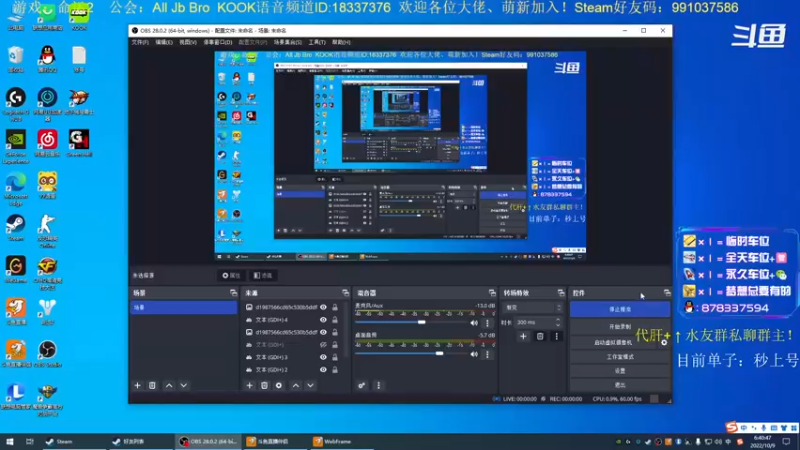This screenshot has width=800, height=450.
Task: Pop out the 控件 dock panel
Action: pyautogui.click(x=667, y=293)
